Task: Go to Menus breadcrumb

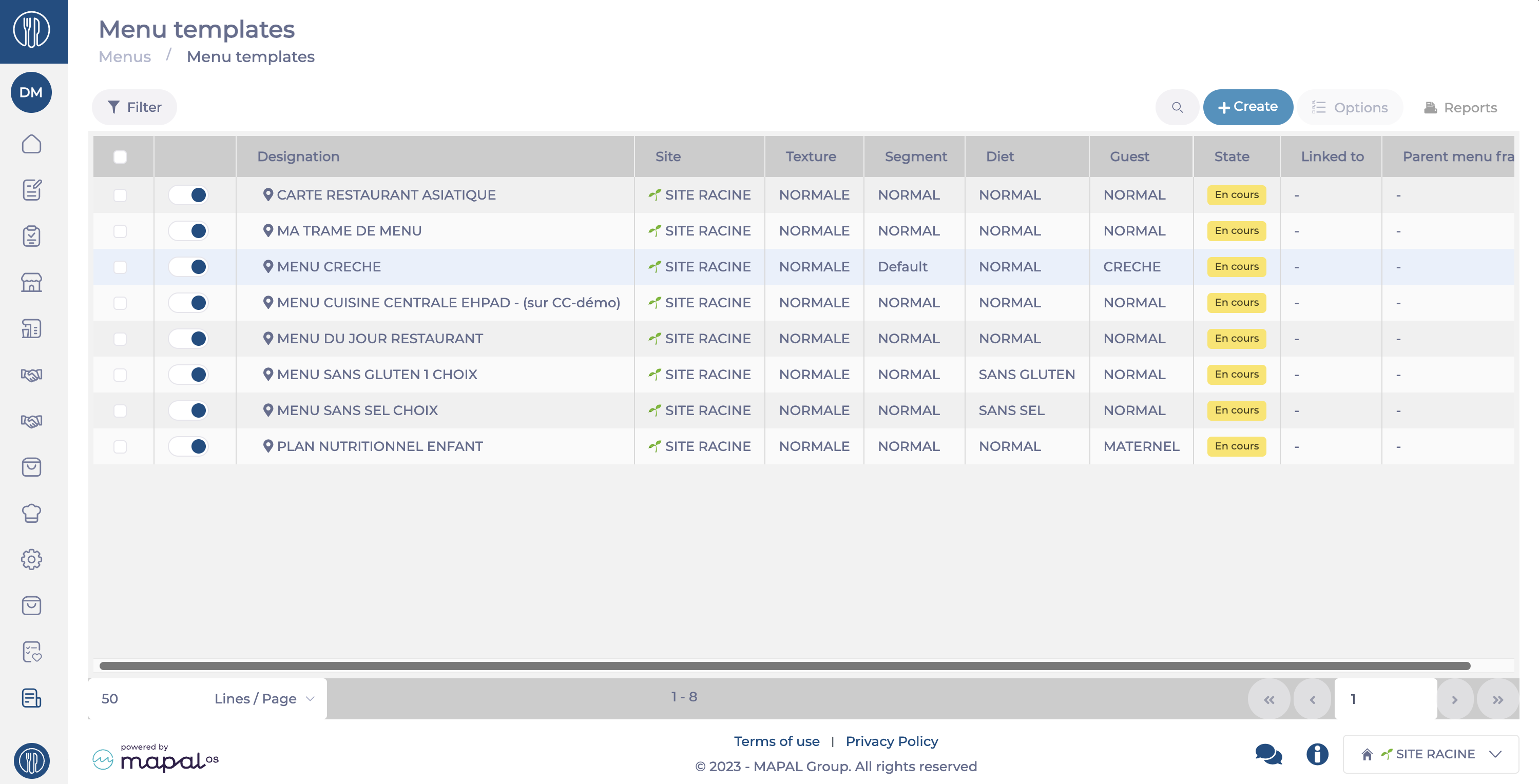Action: tap(124, 57)
